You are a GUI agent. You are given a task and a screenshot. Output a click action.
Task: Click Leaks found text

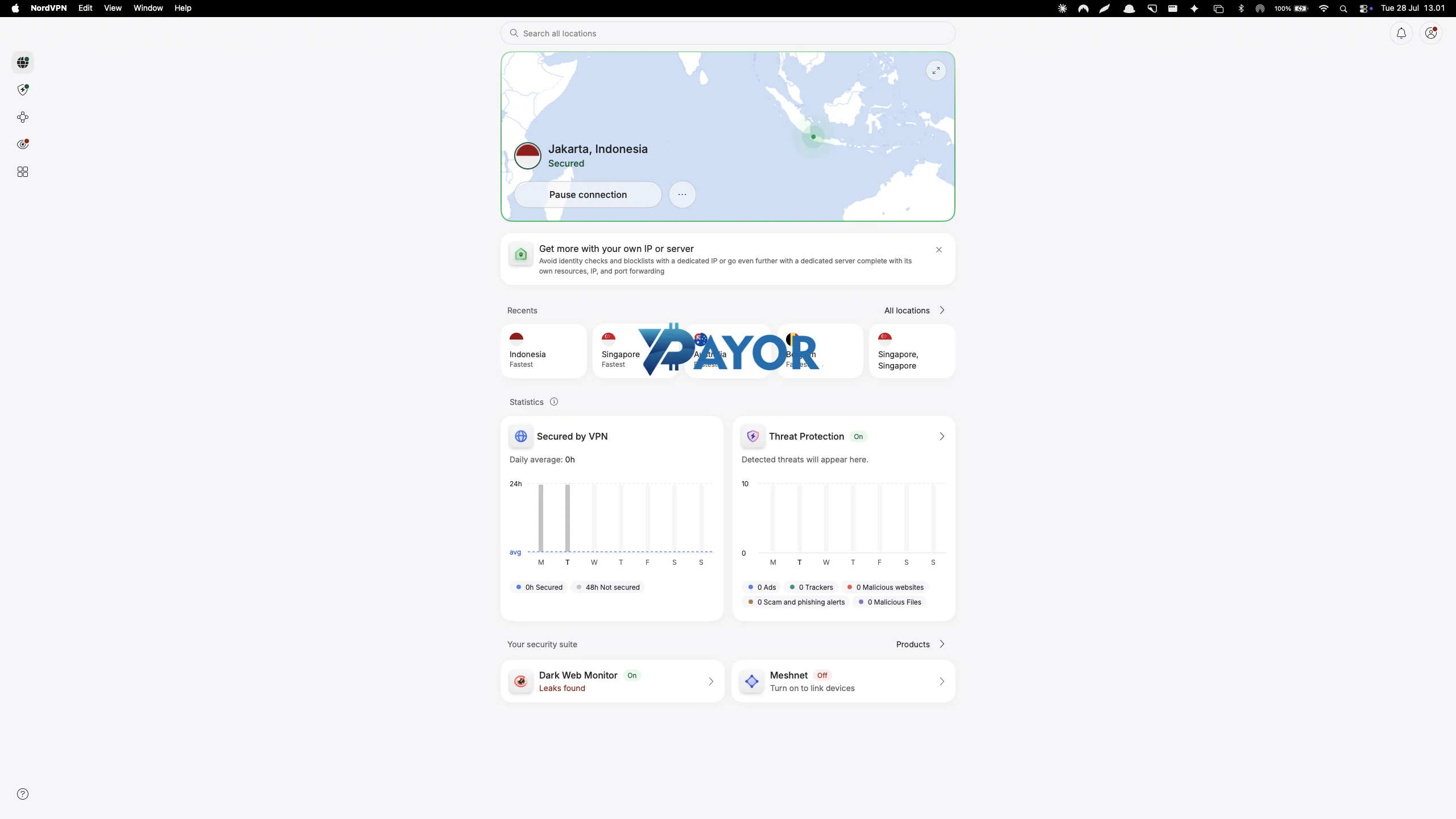tap(562, 688)
